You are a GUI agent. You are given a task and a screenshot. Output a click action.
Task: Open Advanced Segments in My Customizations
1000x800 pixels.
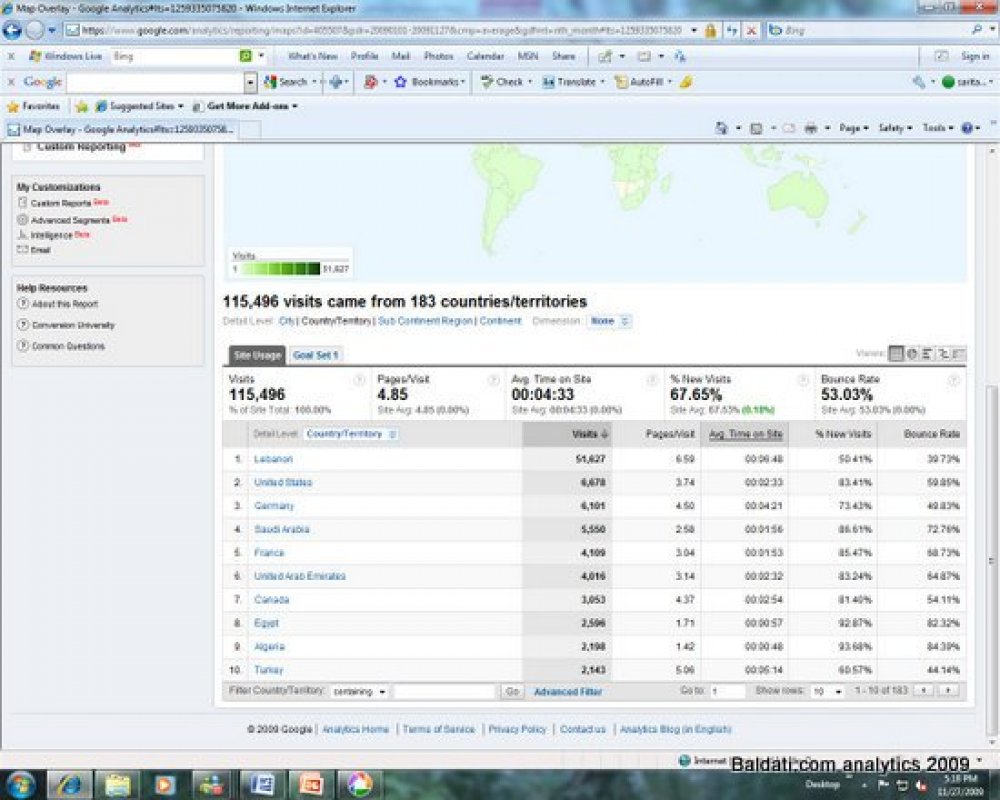click(x=70, y=220)
